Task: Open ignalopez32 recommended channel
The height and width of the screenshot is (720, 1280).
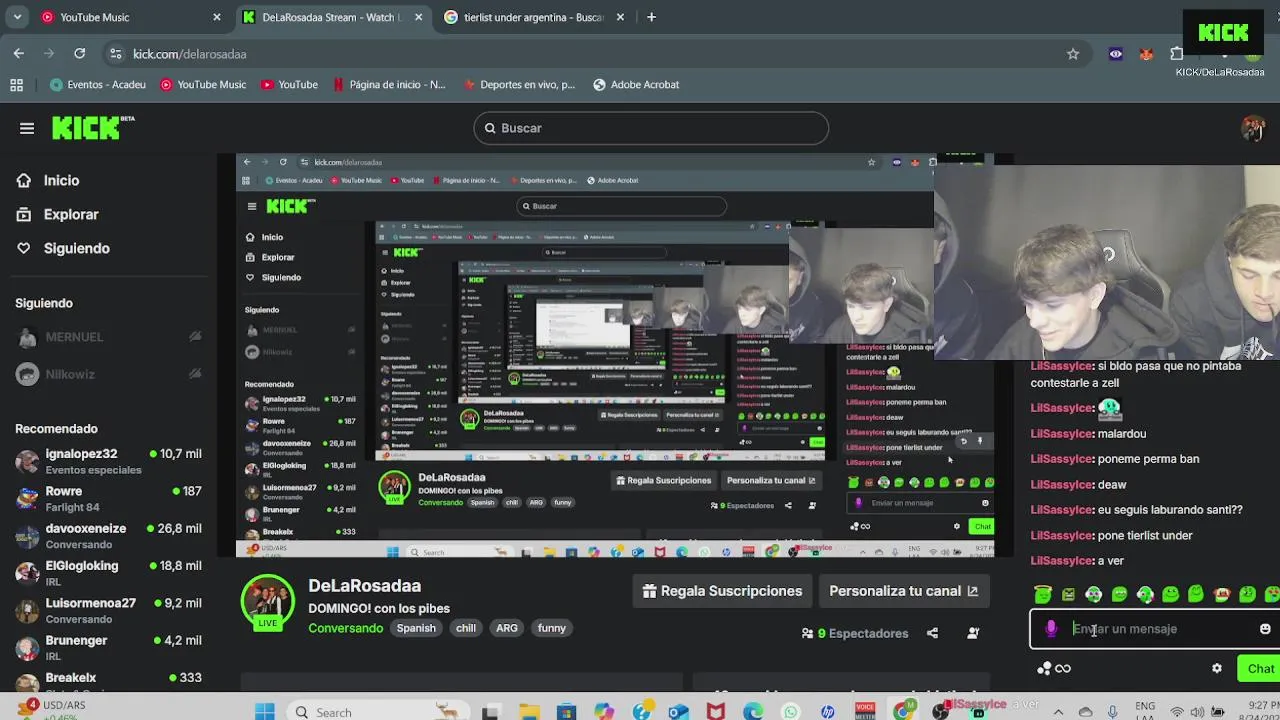Action: pyautogui.click(x=108, y=461)
